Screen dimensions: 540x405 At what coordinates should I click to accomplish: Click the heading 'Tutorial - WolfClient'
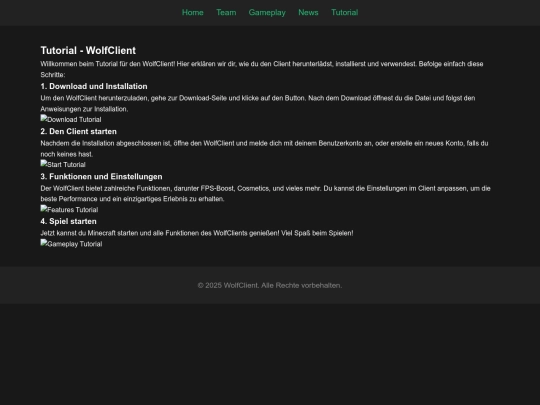click(x=88, y=50)
